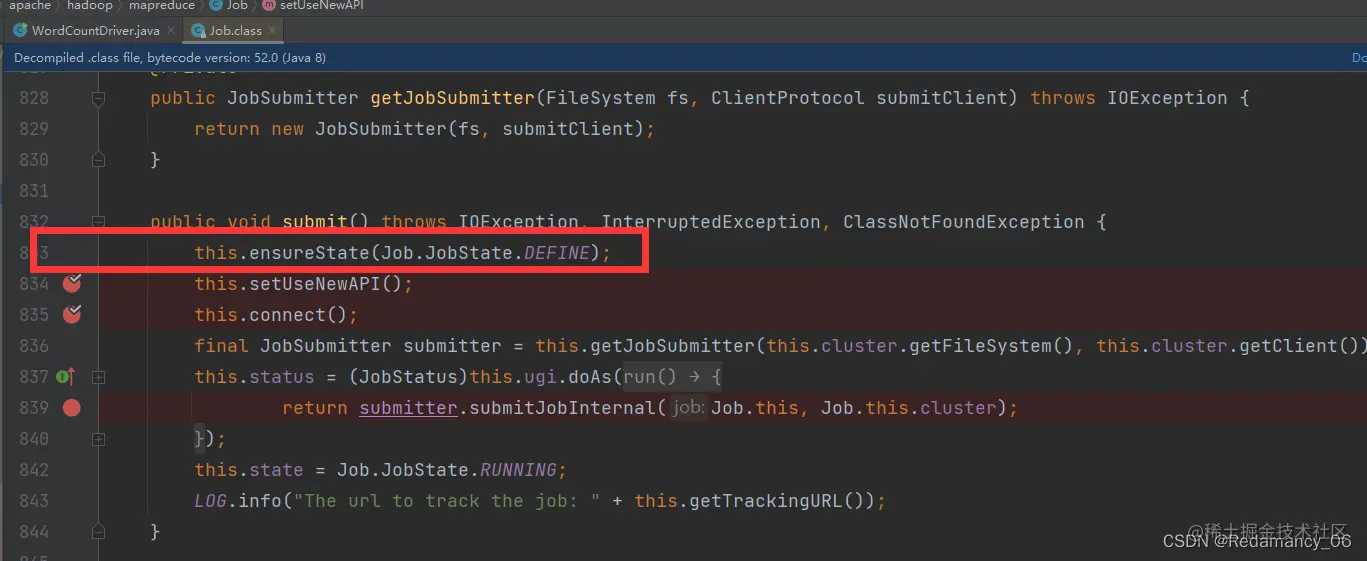Click the cut-off link at banner's right

[x=1359, y=58]
